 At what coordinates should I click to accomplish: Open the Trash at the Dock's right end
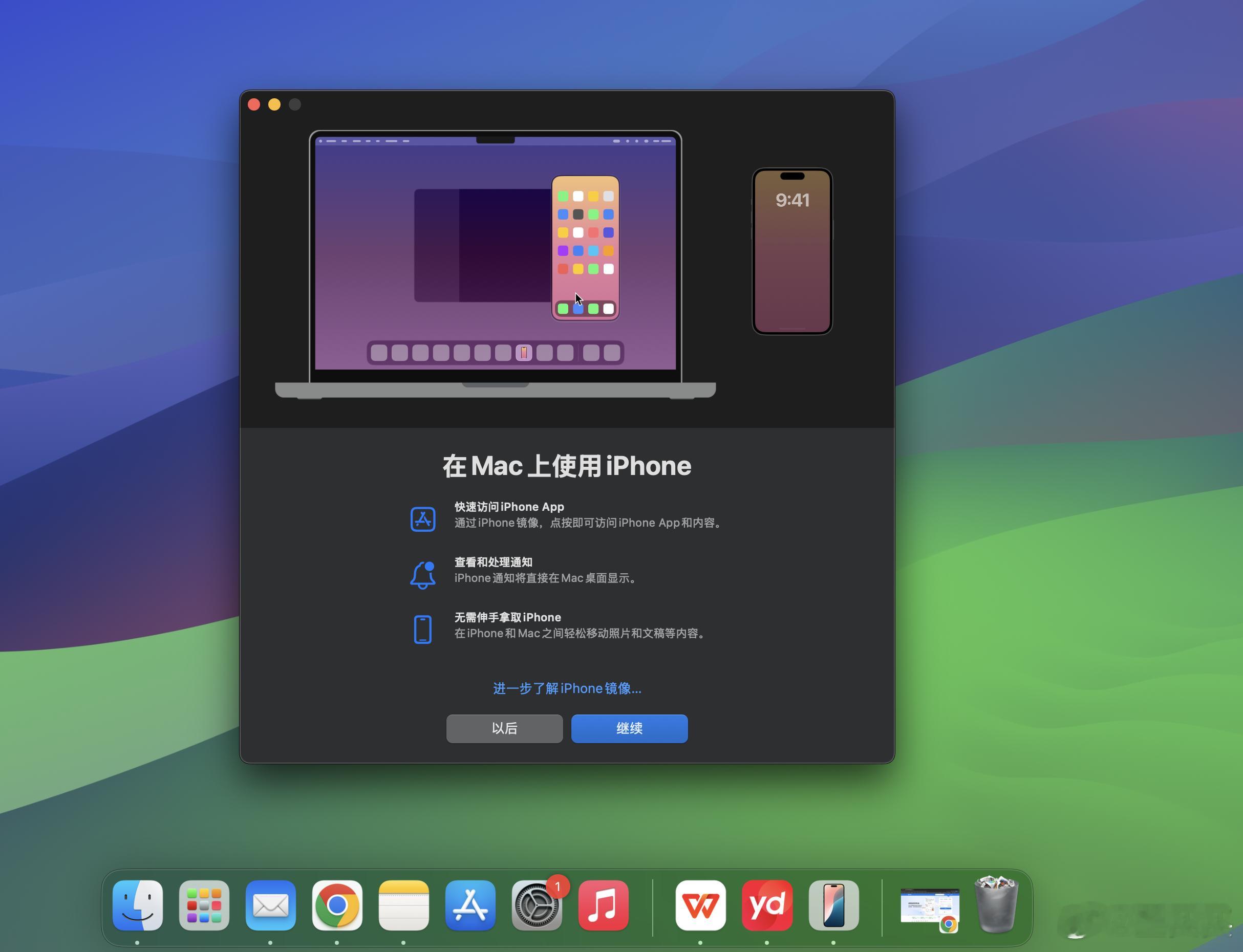[996, 905]
